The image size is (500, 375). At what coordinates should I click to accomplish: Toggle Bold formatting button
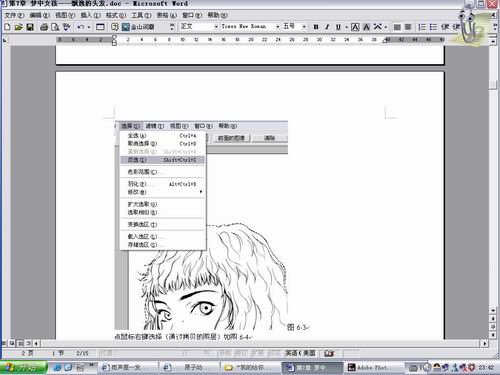pyautogui.click(x=316, y=27)
